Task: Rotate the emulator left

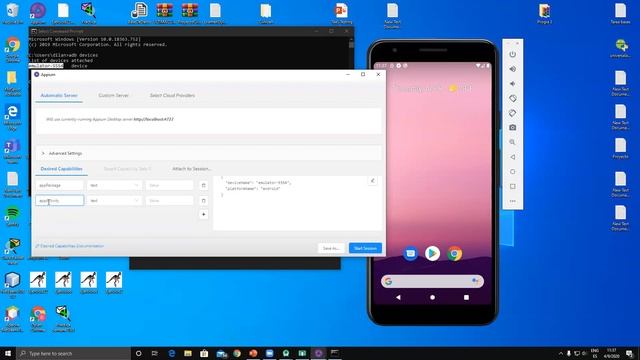Action: point(513,98)
